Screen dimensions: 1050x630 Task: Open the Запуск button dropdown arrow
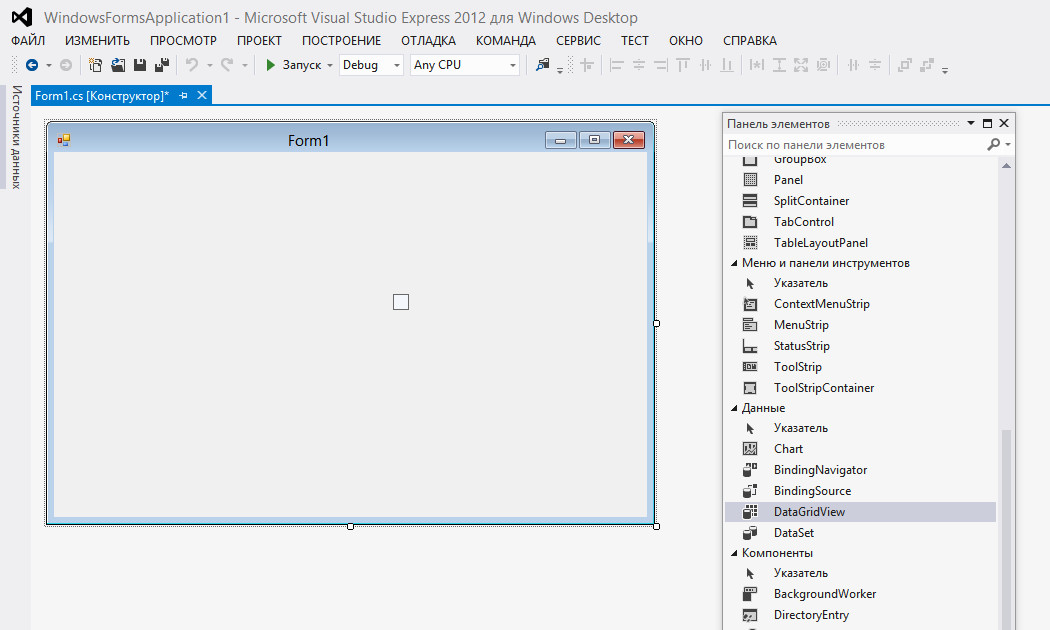[x=329, y=66]
